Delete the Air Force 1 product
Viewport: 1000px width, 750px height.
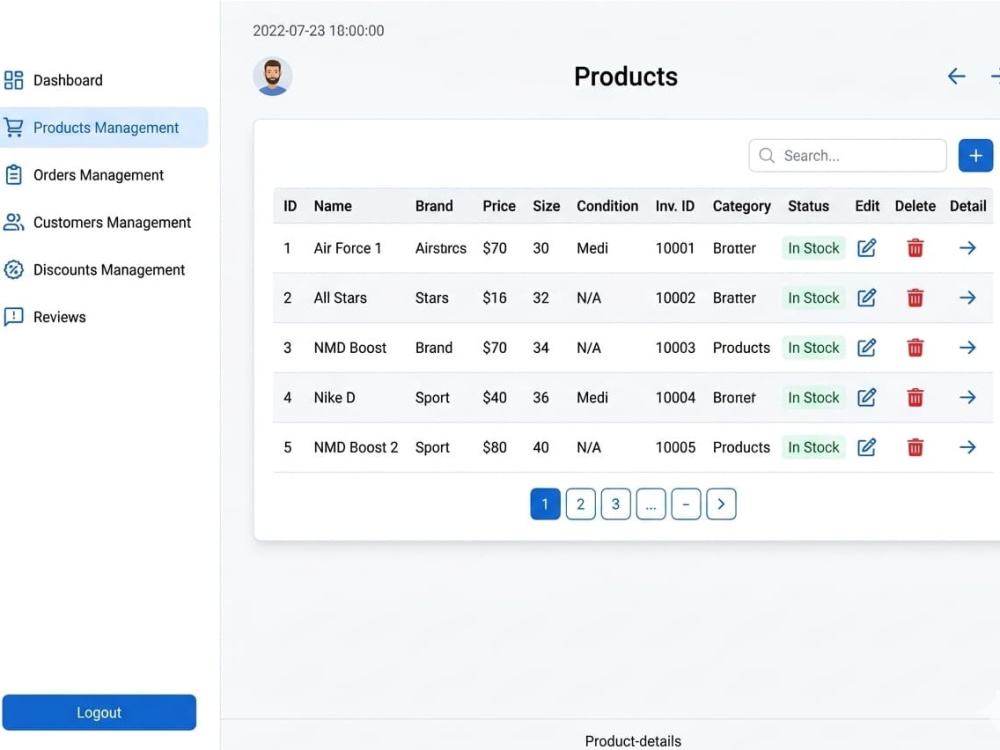pos(915,248)
